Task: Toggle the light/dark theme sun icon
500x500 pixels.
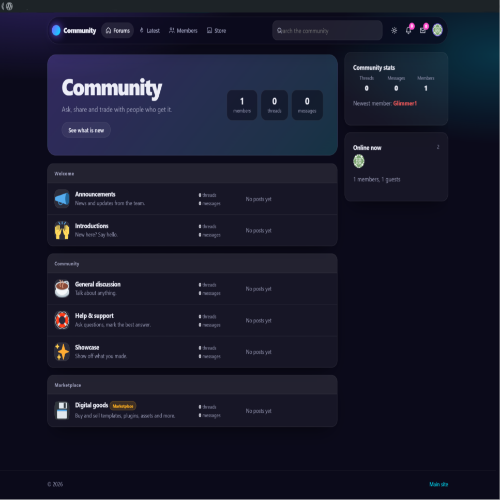Action: point(394,30)
